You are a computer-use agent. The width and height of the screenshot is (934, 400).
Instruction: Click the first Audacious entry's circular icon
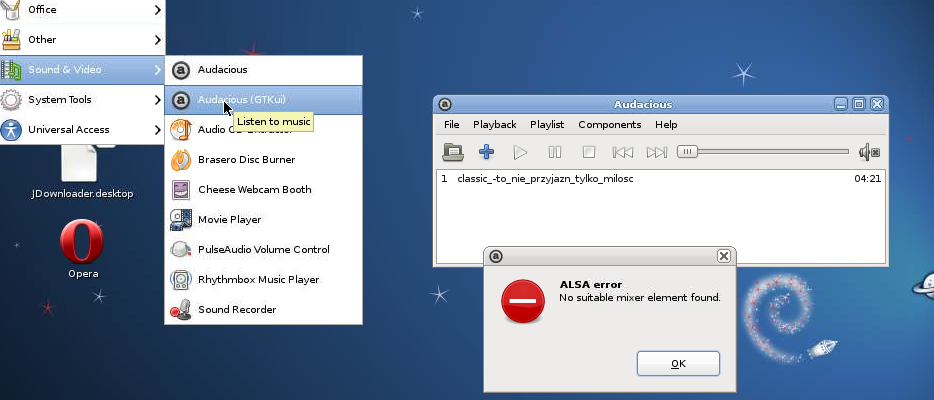tap(180, 70)
